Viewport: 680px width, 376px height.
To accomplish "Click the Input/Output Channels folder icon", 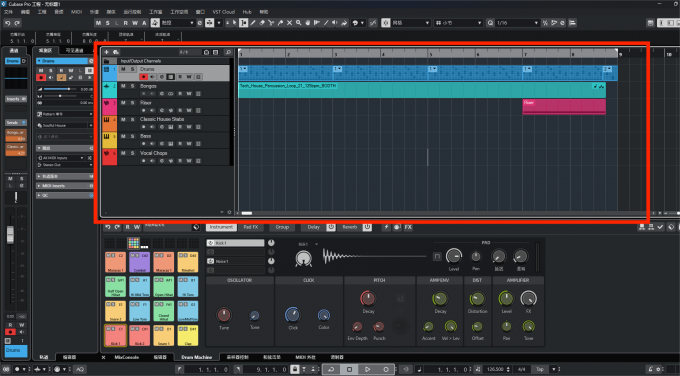I will [x=107, y=61].
